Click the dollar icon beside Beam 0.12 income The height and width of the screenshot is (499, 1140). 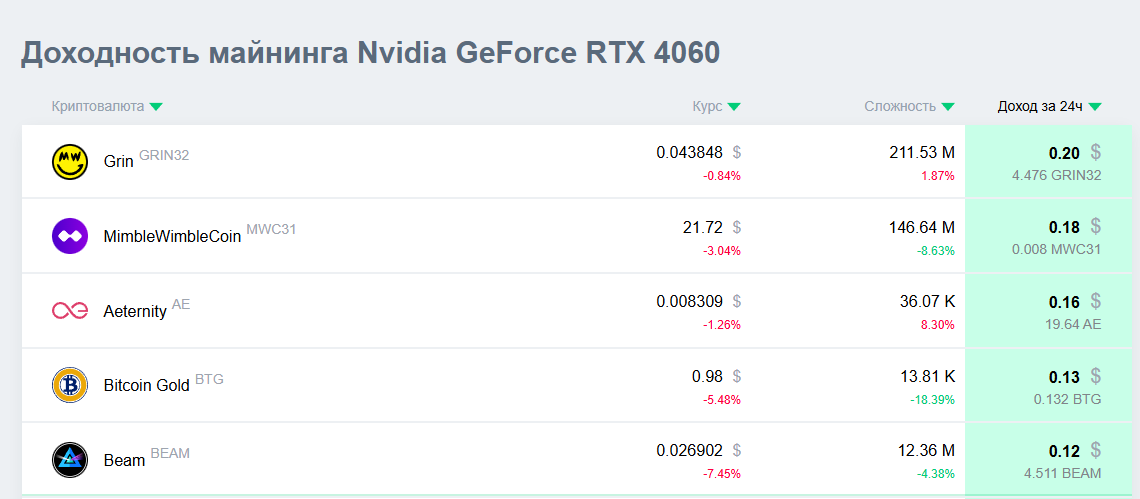tap(1095, 450)
